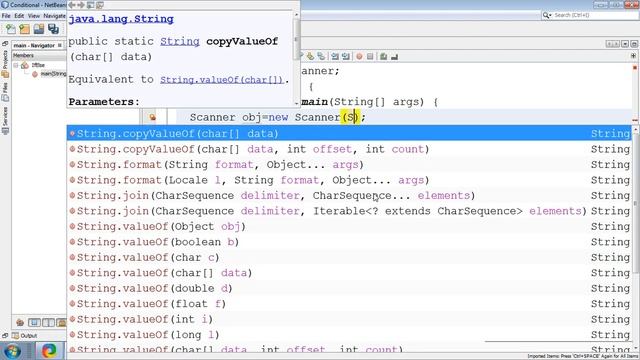Click the comment editor toolbar icon
The image size is (640, 360).
383,56
